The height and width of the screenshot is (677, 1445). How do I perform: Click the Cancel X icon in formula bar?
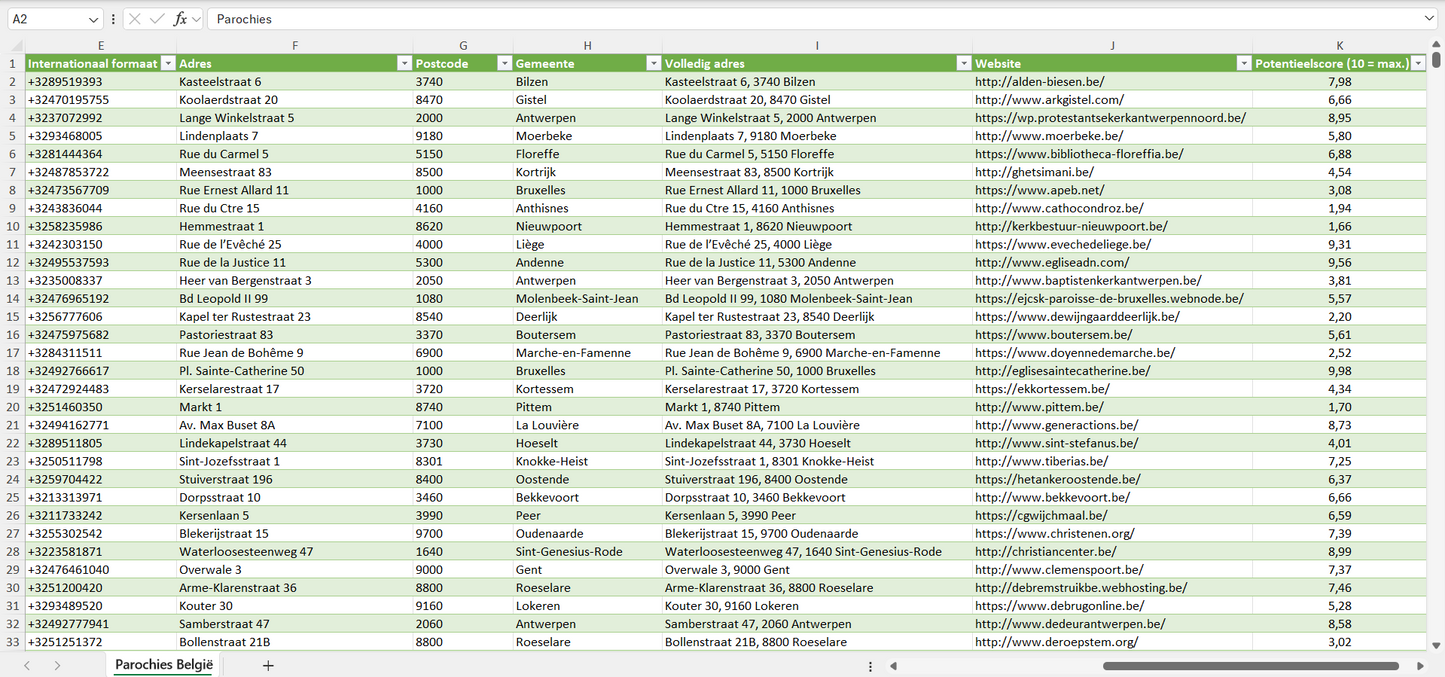(x=135, y=19)
